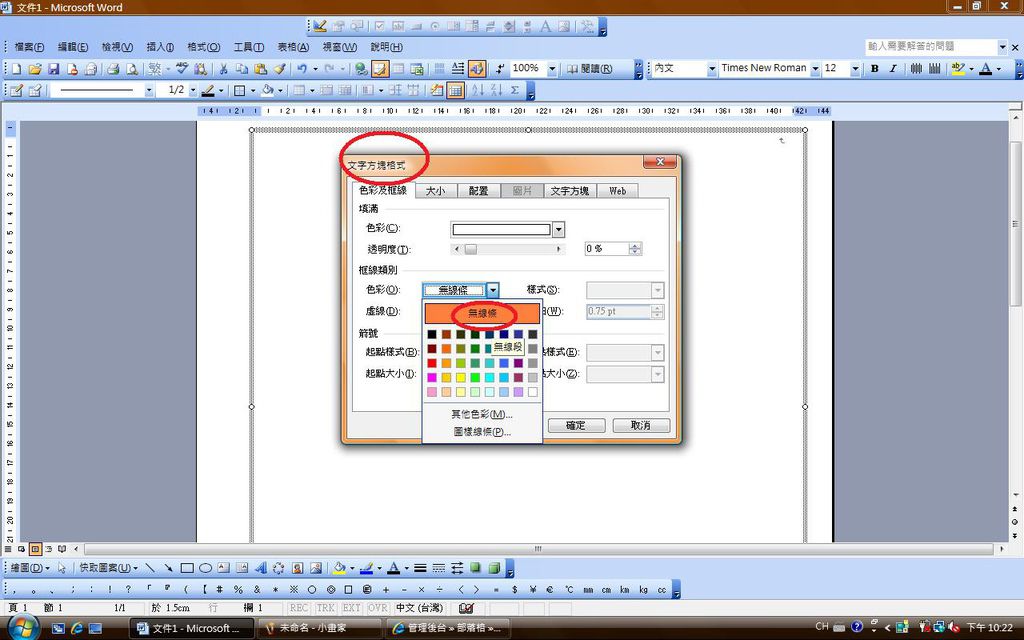Activate the Format Painter brush

pyautogui.click(x=280, y=69)
